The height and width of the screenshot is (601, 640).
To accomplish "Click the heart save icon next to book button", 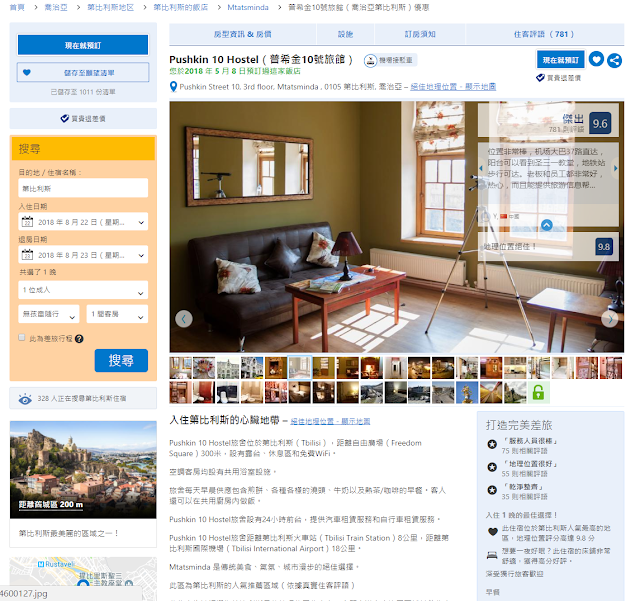I will [596, 60].
